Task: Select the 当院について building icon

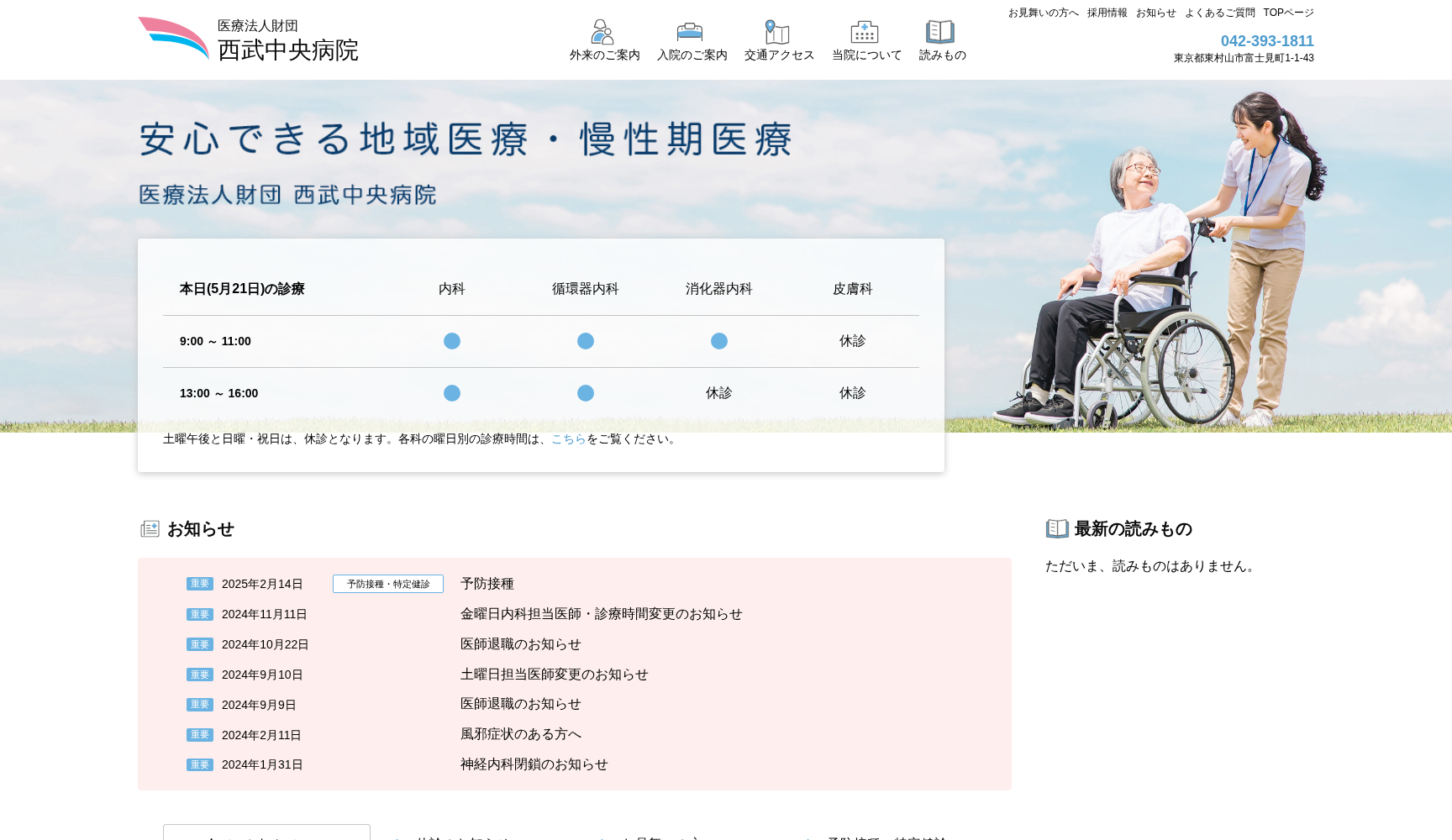Action: (x=864, y=32)
